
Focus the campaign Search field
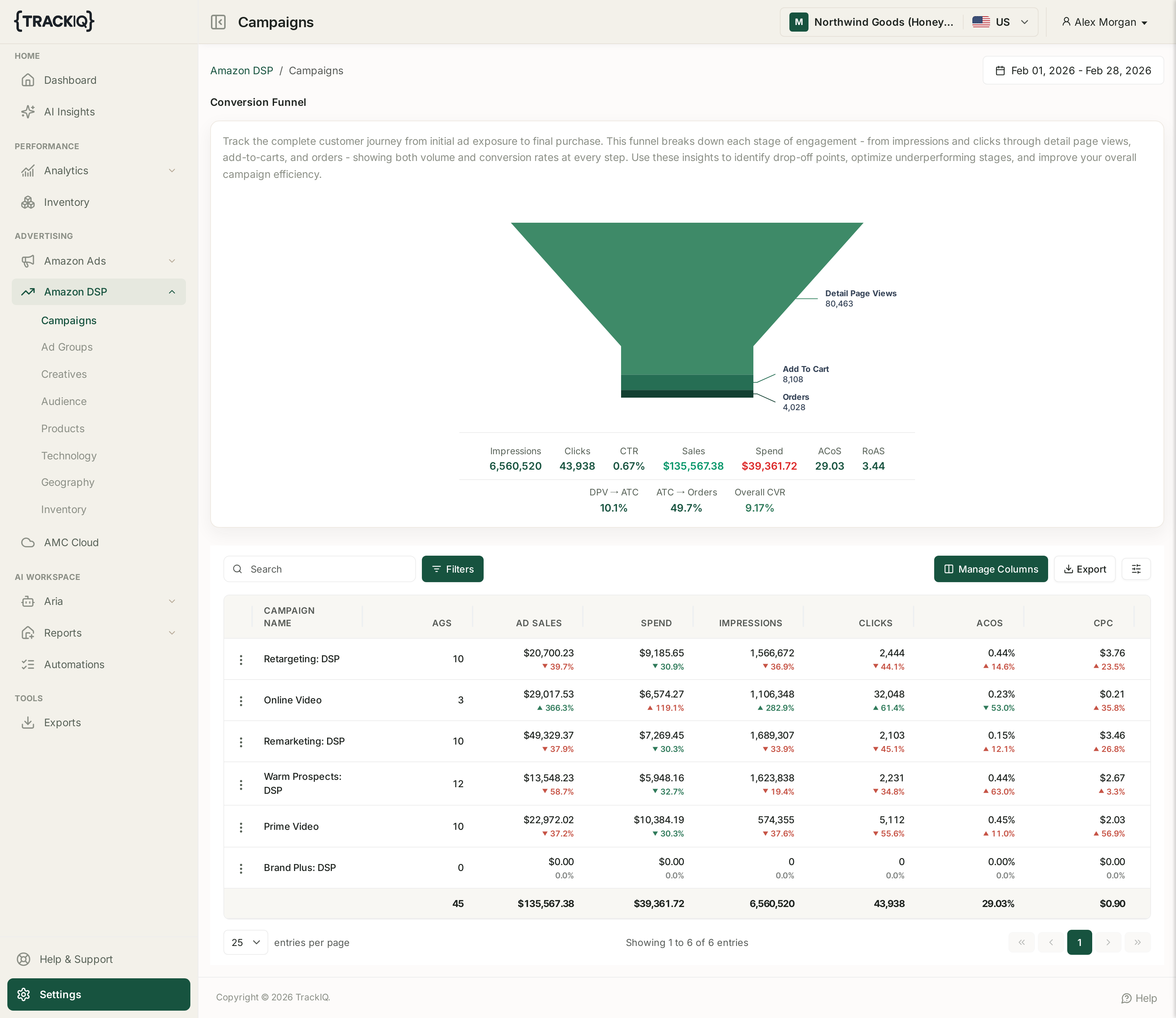319,569
